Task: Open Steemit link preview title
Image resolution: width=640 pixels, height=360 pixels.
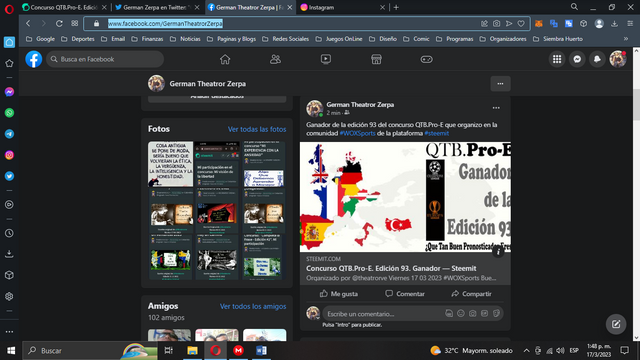Action: coord(391,269)
